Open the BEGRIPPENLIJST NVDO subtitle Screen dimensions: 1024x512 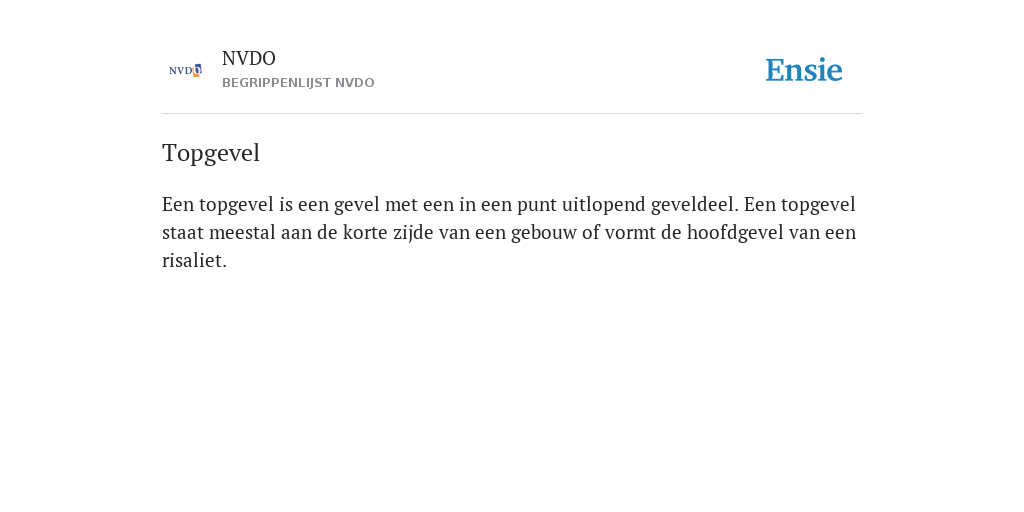point(298,83)
